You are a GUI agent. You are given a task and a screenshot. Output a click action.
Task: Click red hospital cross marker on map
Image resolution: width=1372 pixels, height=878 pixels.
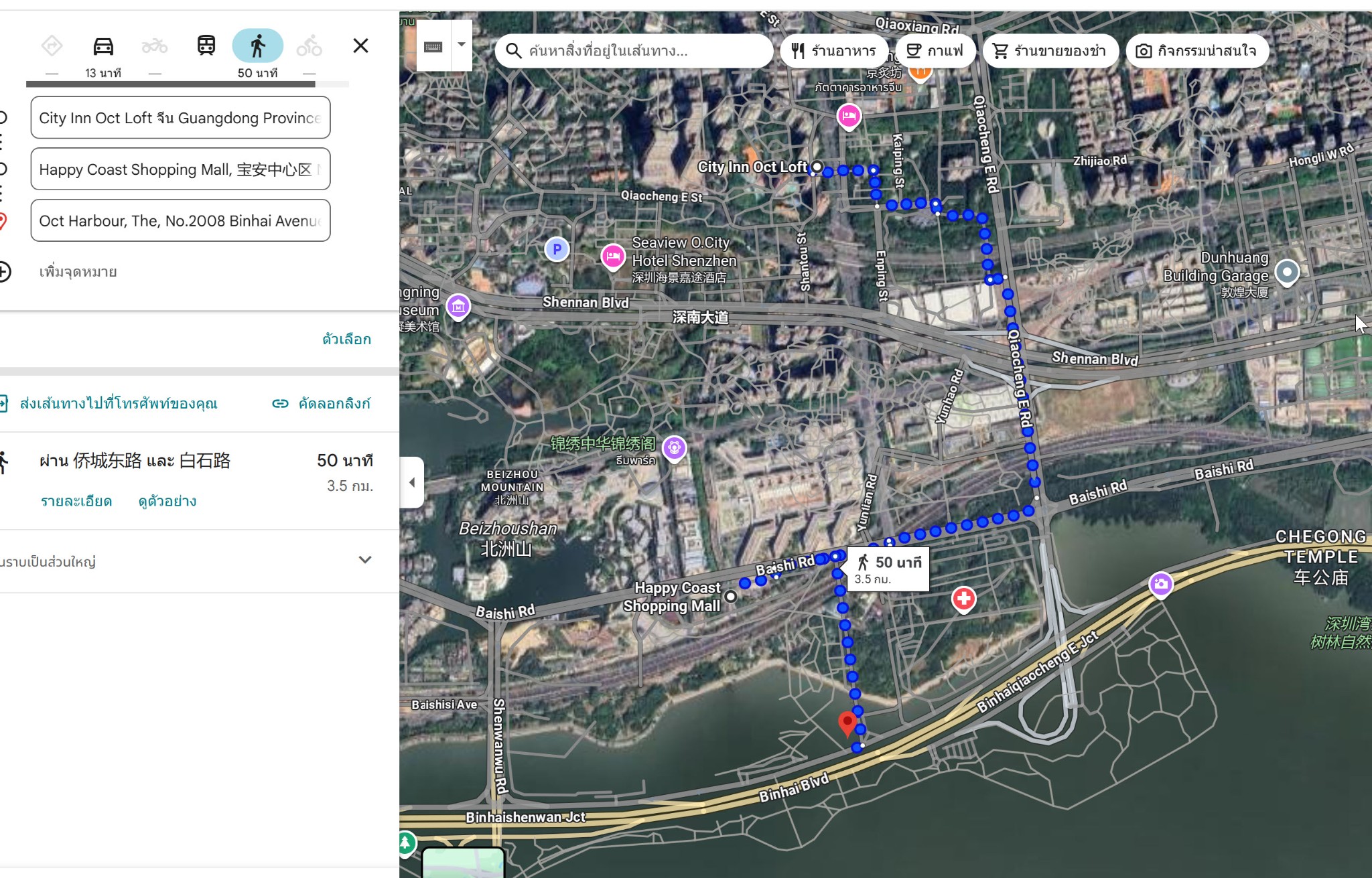[963, 598]
